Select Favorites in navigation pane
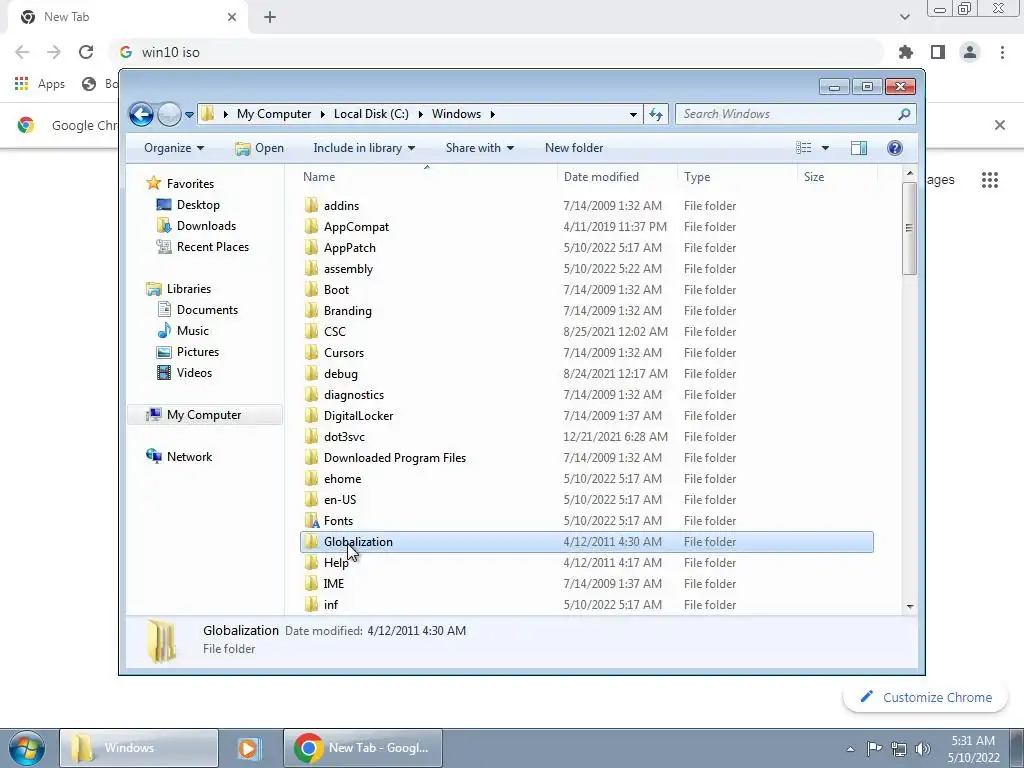 [x=190, y=184]
